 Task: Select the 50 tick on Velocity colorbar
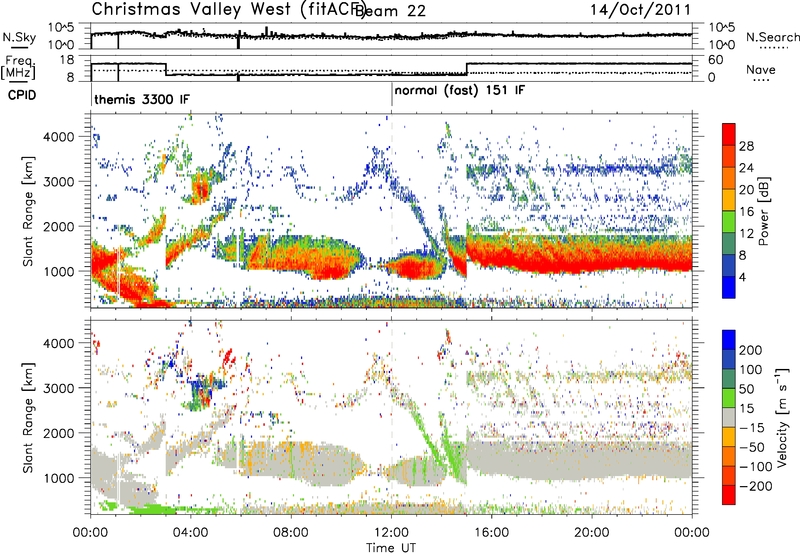[x=746, y=389]
